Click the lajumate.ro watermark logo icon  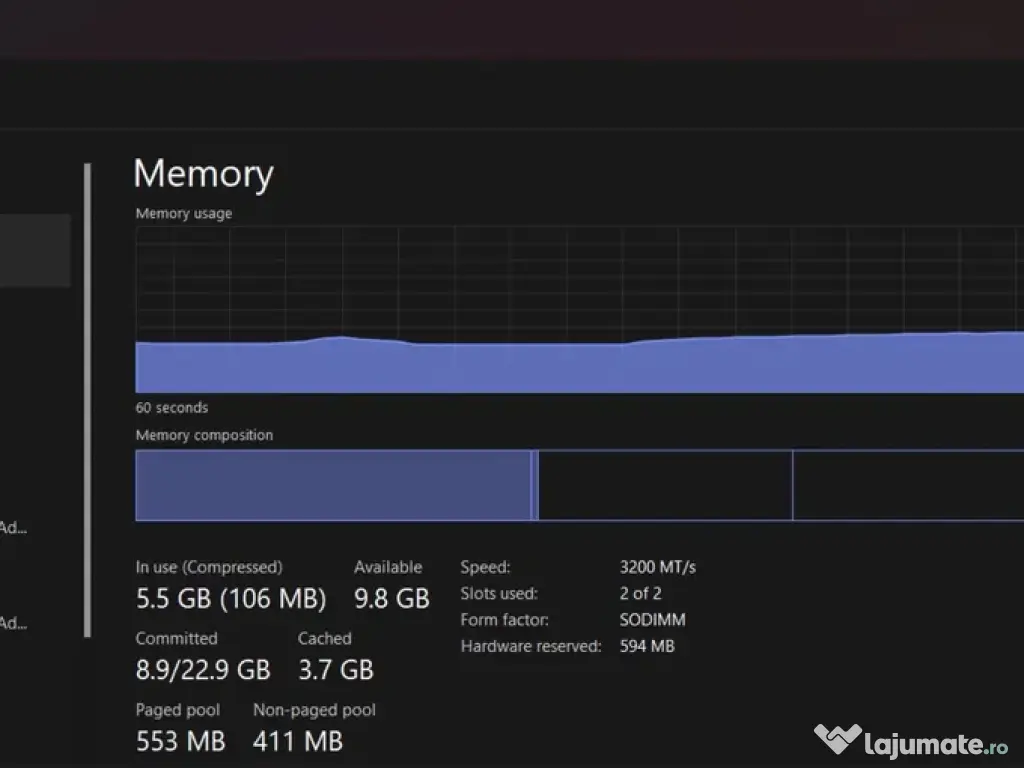pyautogui.click(x=838, y=741)
